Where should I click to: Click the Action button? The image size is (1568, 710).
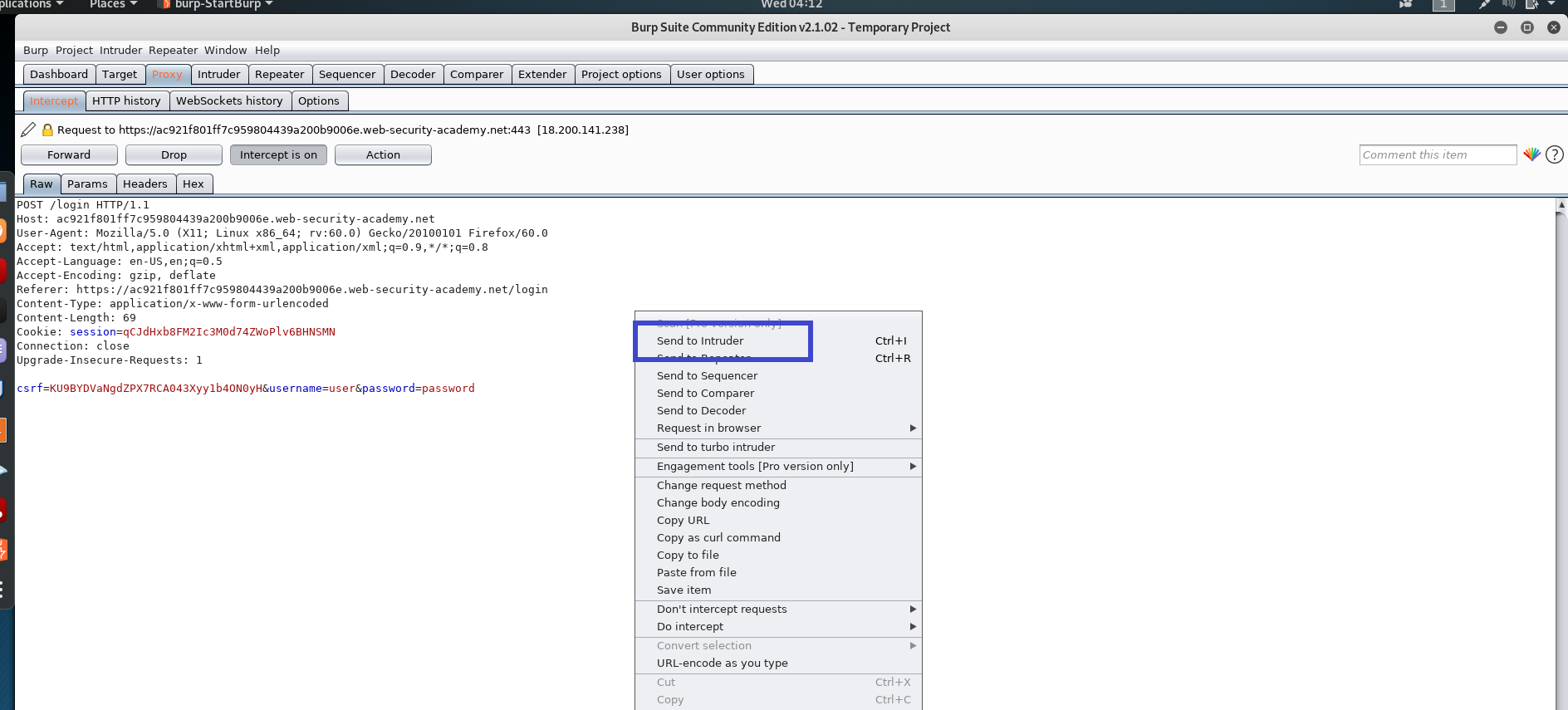(x=383, y=155)
